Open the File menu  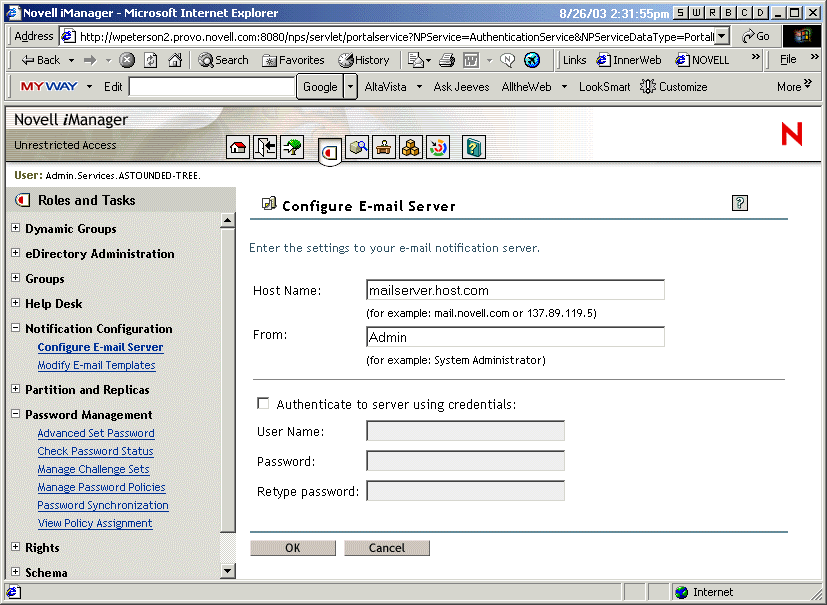789,59
